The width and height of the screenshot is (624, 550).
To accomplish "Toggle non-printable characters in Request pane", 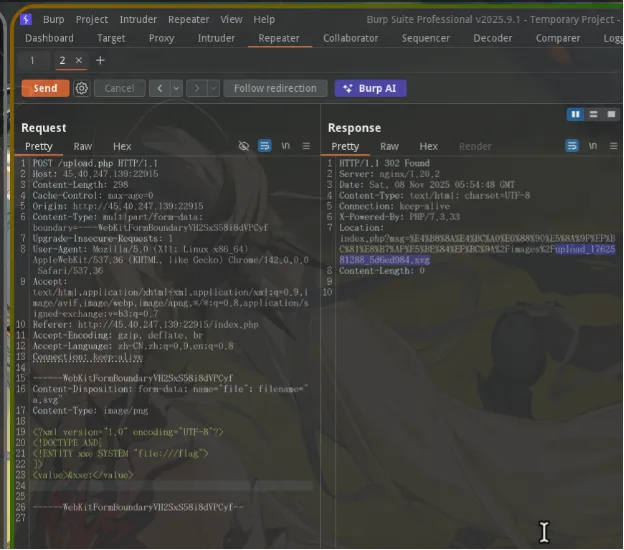I will click(x=285, y=146).
